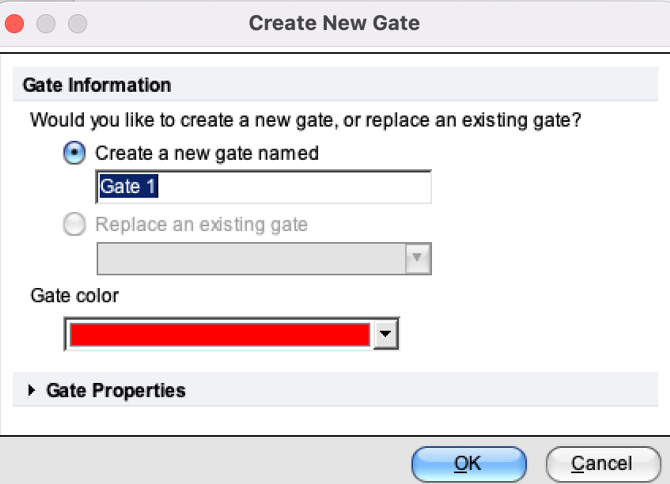
Task: Click the gray minimize window button
Action: [x=47, y=22]
